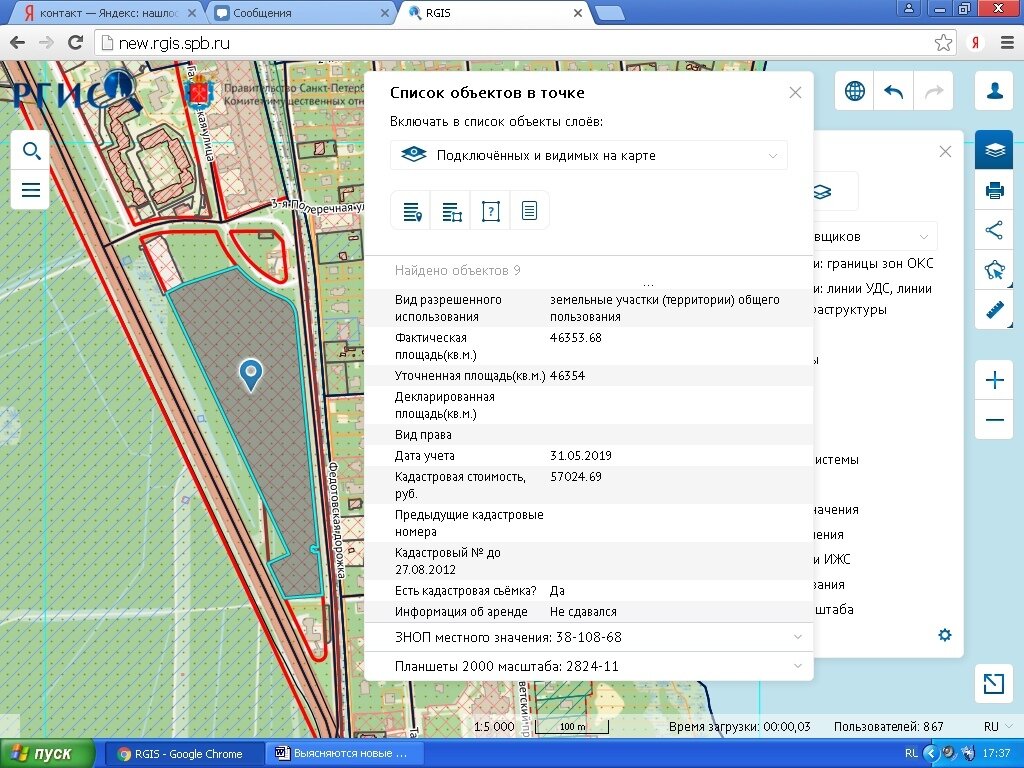
Task: Click the clarified area value '46354'
Action: [x=568, y=376]
